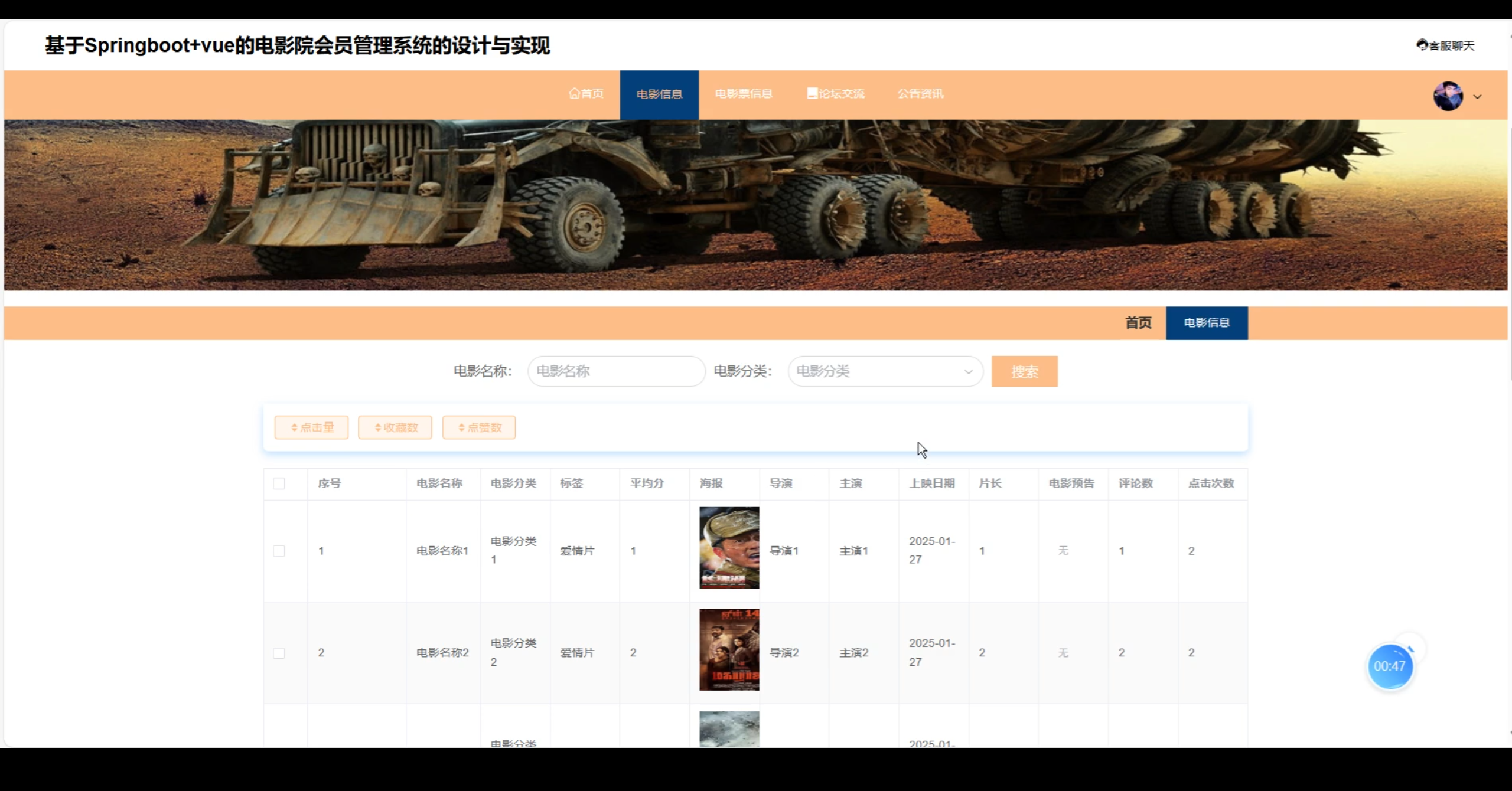Open the 电影票信息 menu item
This screenshot has width=1512, height=791.
coord(744,94)
